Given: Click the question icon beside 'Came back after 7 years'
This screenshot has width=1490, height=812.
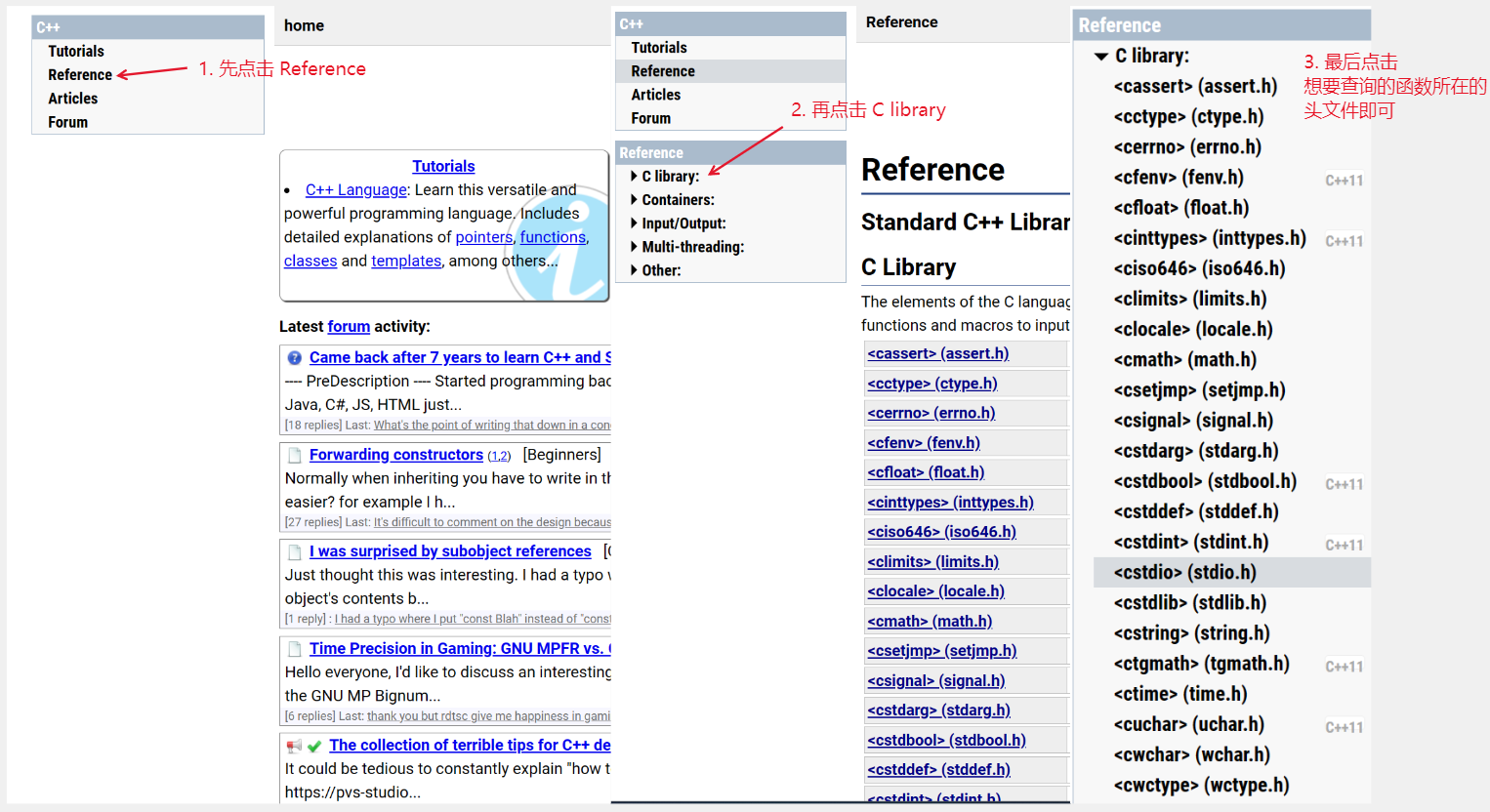Looking at the screenshot, I should [295, 358].
